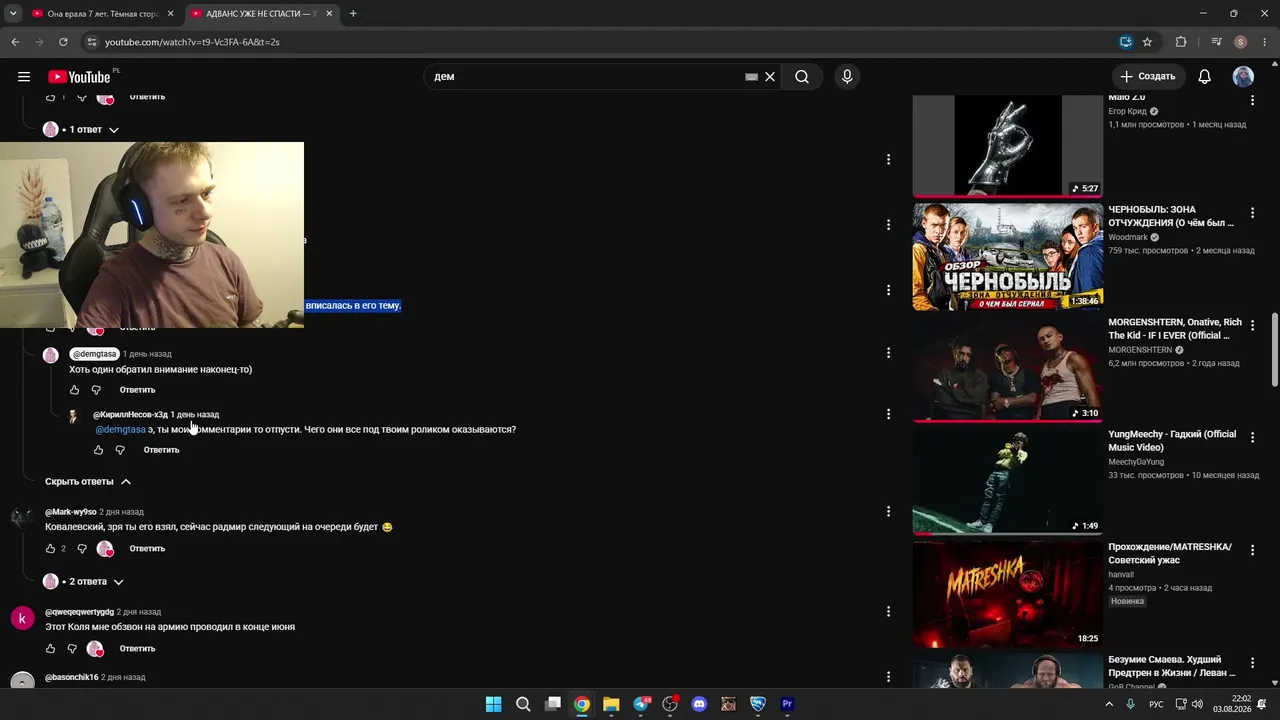Reply to the @qweqeqwertygdg comment
This screenshot has width=1280, height=720.
pos(138,649)
